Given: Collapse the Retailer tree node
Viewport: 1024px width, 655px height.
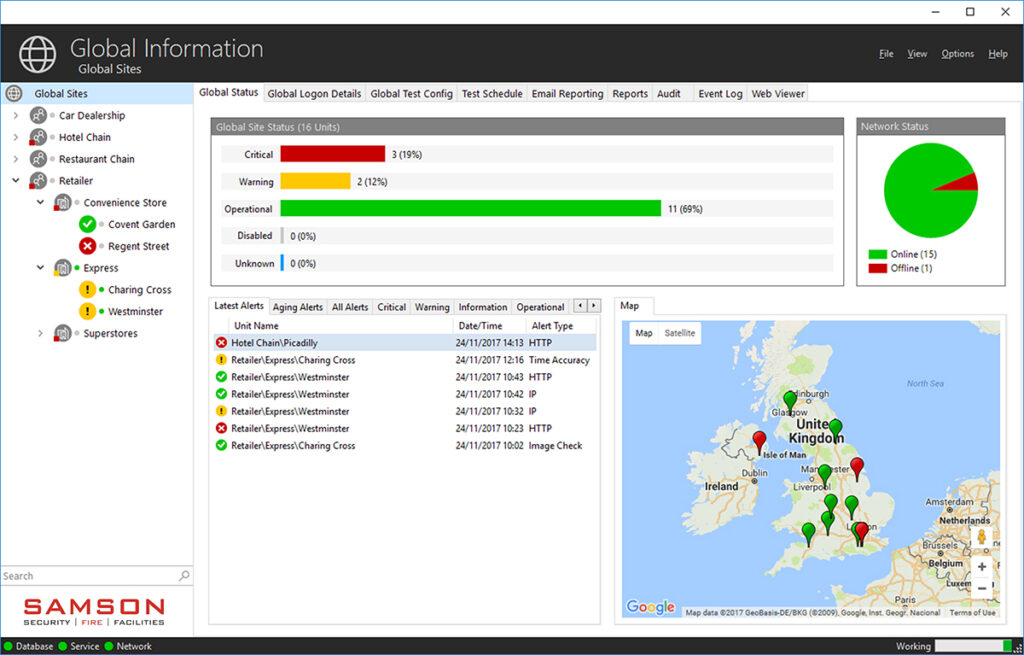Looking at the screenshot, I should pos(16,181).
